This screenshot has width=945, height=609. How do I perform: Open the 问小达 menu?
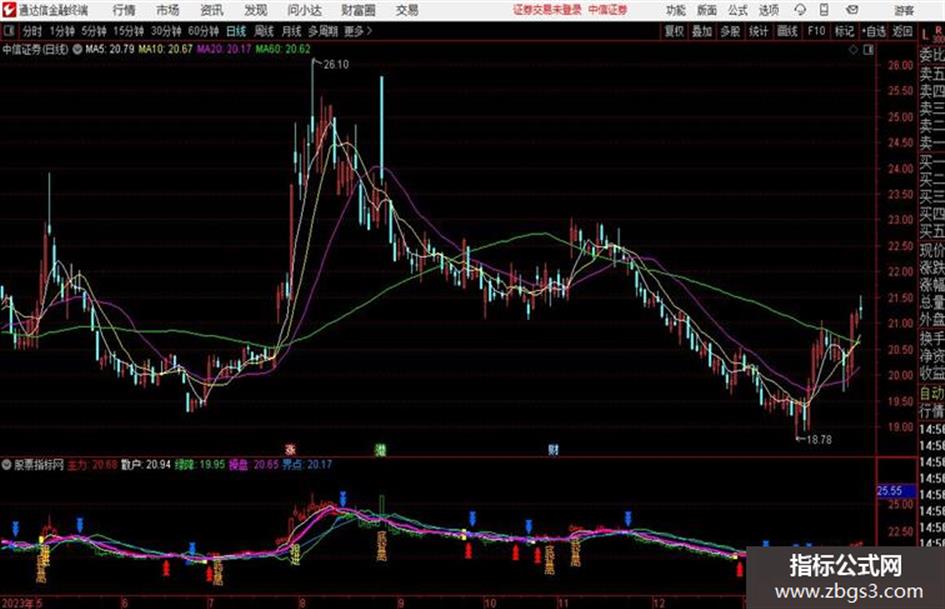304,10
